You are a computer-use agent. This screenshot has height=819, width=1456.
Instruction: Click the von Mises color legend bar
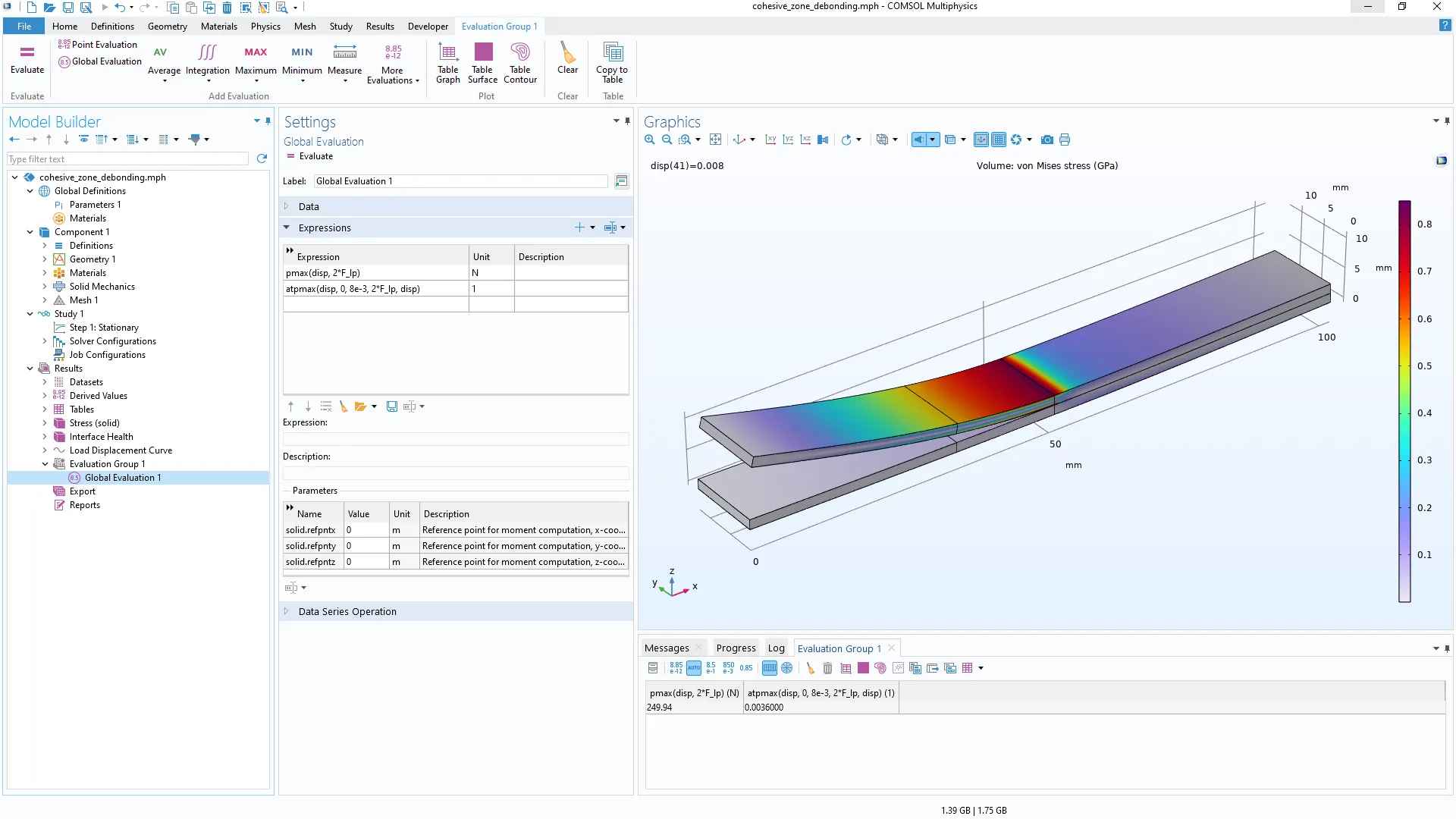point(1404,401)
